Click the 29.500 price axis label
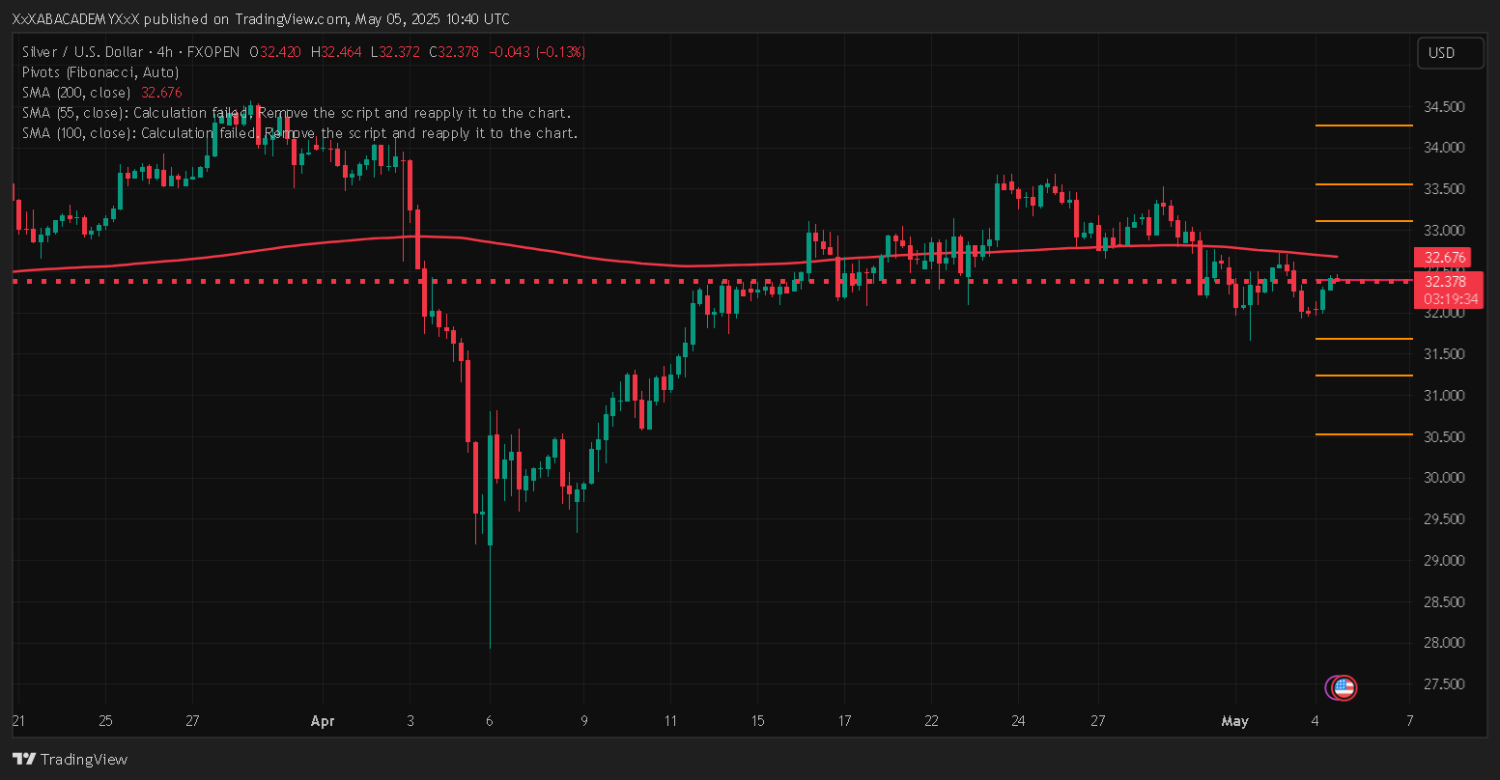The height and width of the screenshot is (780, 1500). pyautogui.click(x=1445, y=519)
